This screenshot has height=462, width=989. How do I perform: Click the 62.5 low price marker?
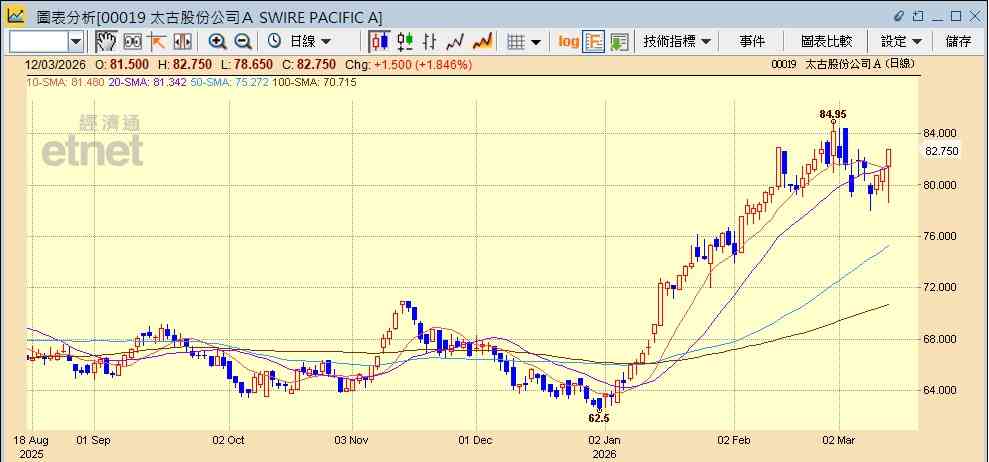pyautogui.click(x=599, y=418)
